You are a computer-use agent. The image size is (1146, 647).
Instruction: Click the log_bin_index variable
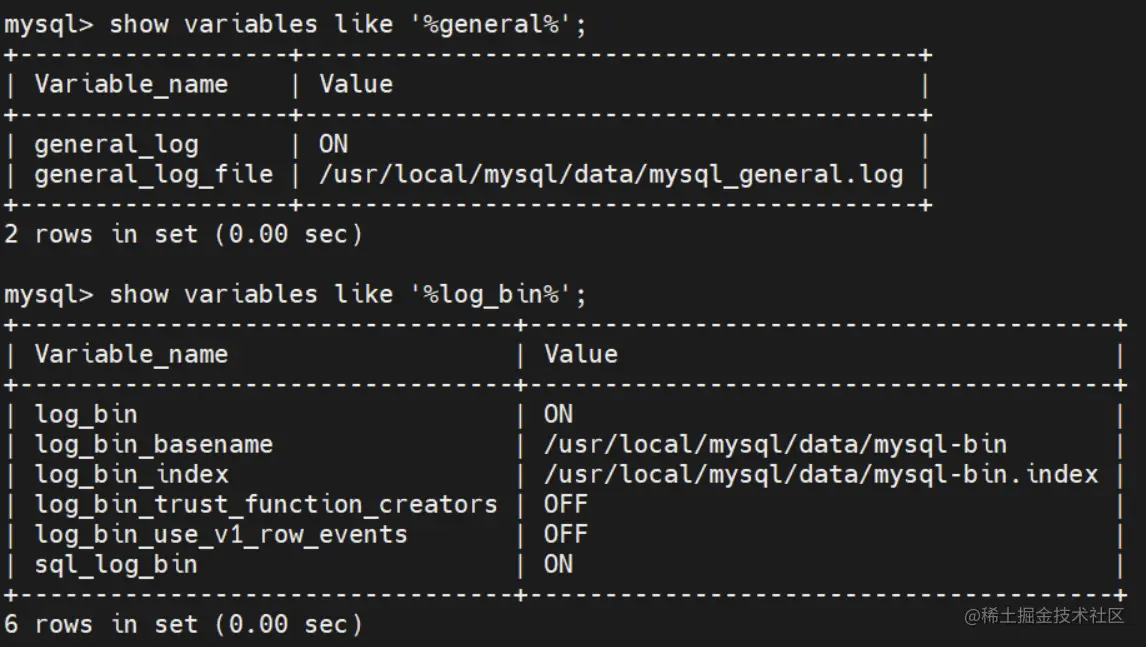[x=131, y=475]
